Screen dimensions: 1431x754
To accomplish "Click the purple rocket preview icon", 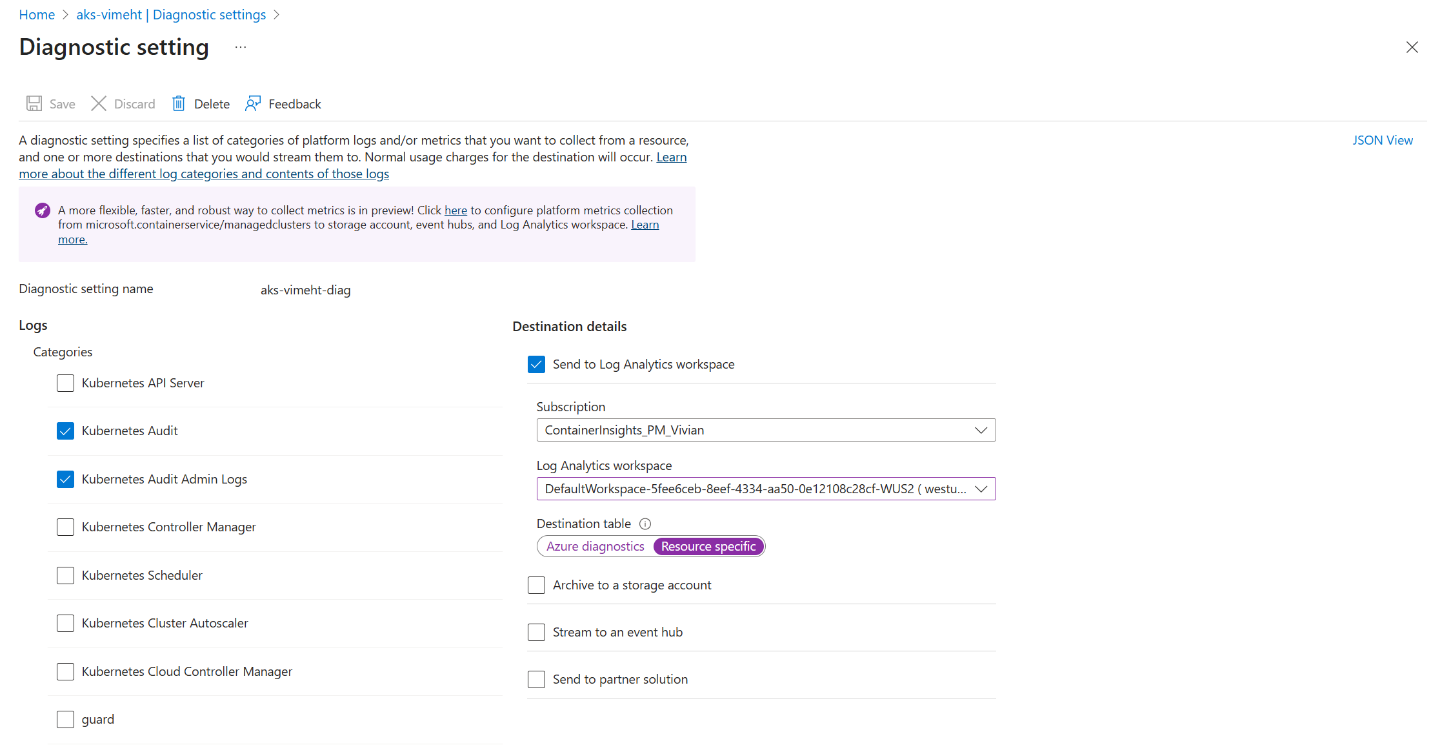I will pyautogui.click(x=42, y=211).
